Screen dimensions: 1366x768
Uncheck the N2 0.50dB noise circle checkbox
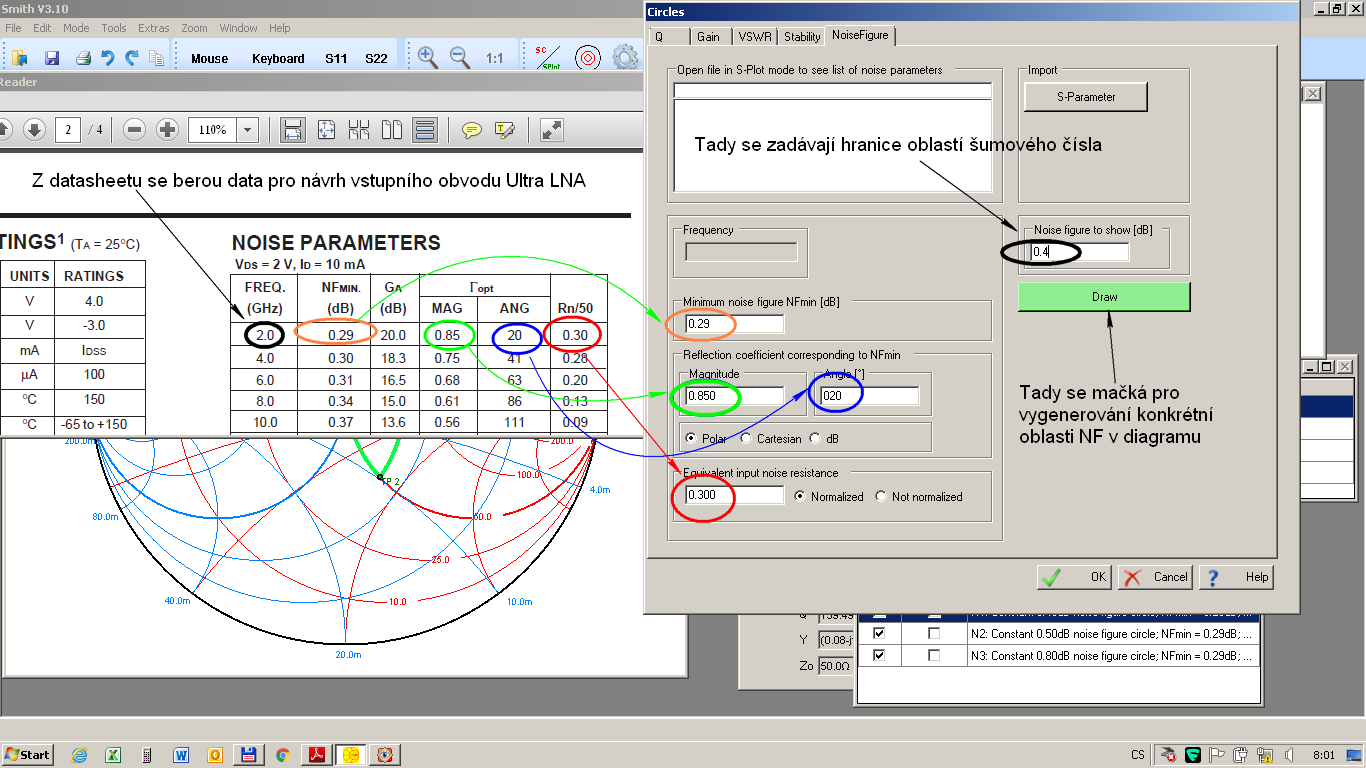pos(880,634)
